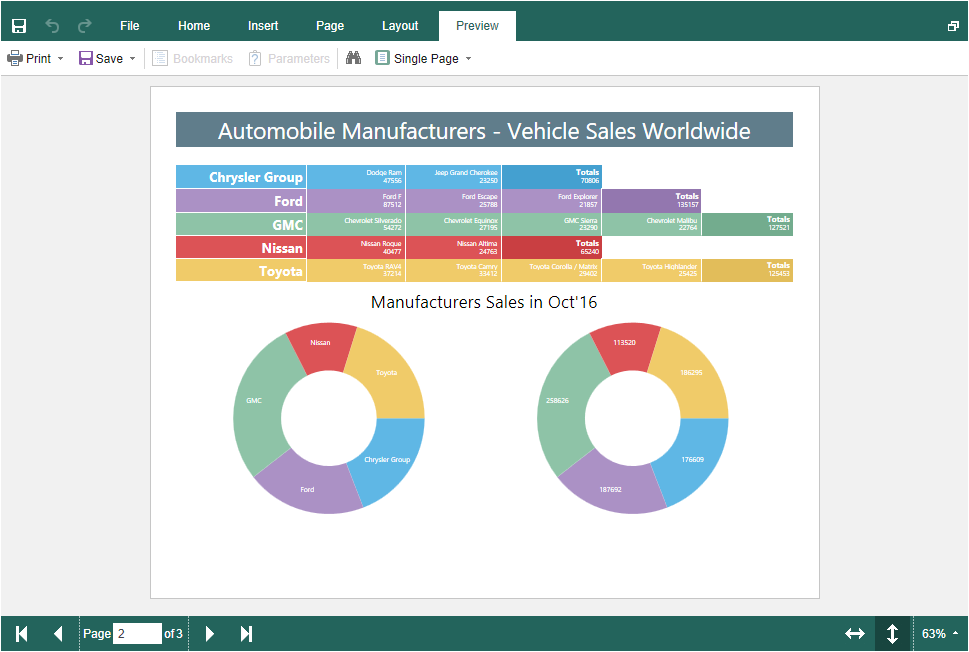Screen dimensions: 969x652
Task: Click the Manufacturers Sales in Oct'16 heading
Action: coord(484,302)
